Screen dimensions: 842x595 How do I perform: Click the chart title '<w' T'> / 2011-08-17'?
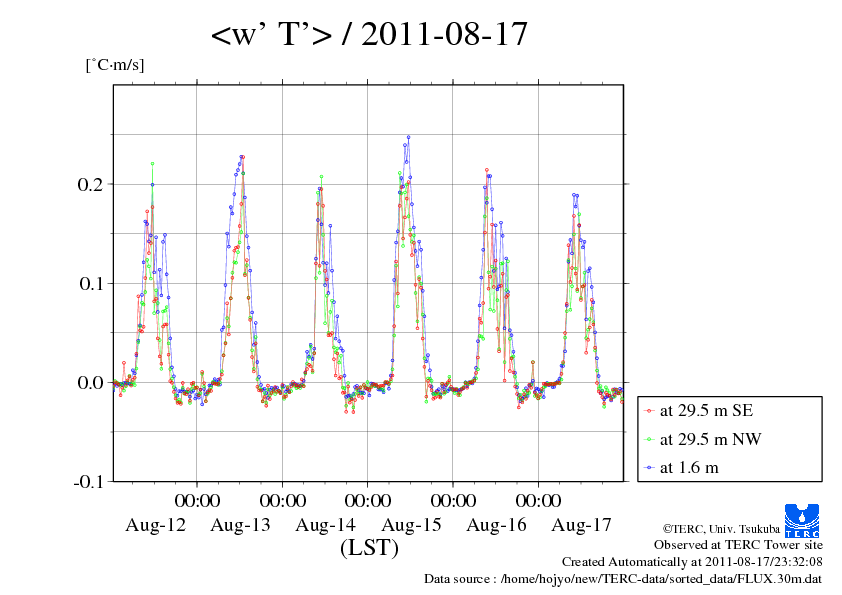[x=369, y=34]
